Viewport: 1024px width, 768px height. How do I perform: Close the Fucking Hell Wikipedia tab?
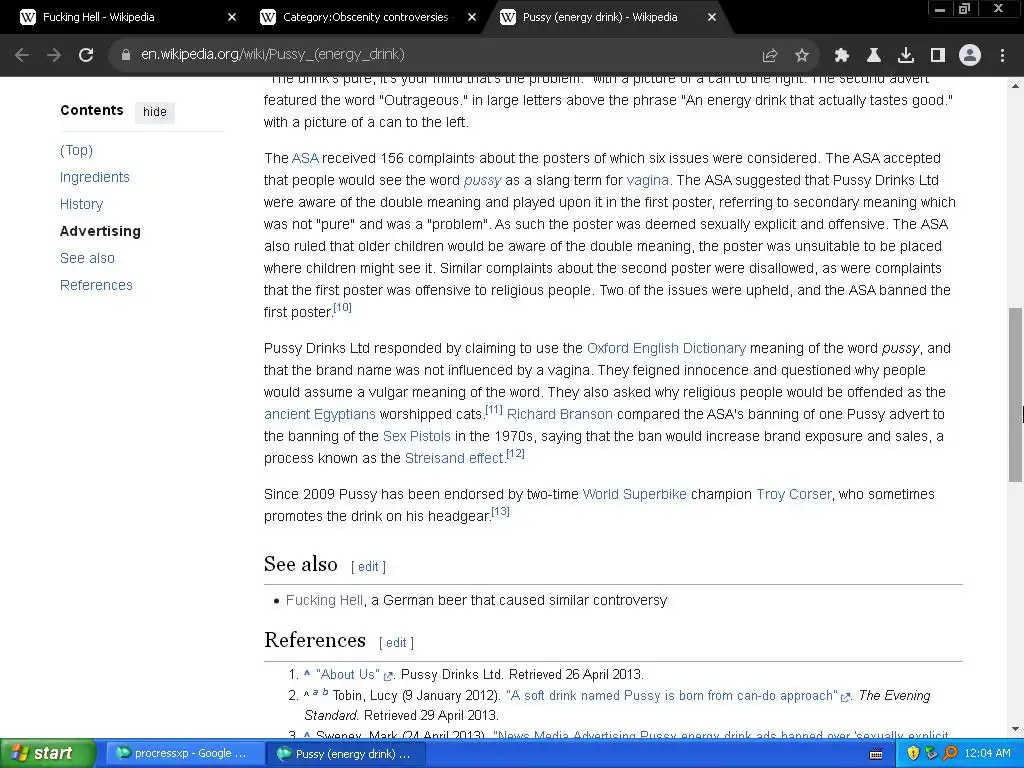(232, 17)
